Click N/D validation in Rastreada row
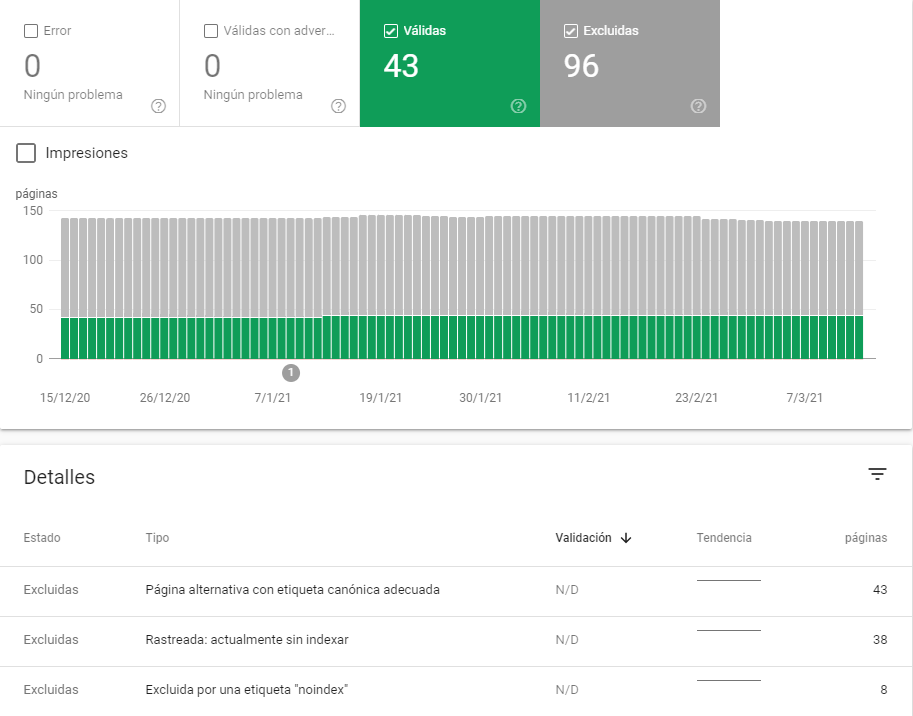The image size is (913, 716). [567, 640]
